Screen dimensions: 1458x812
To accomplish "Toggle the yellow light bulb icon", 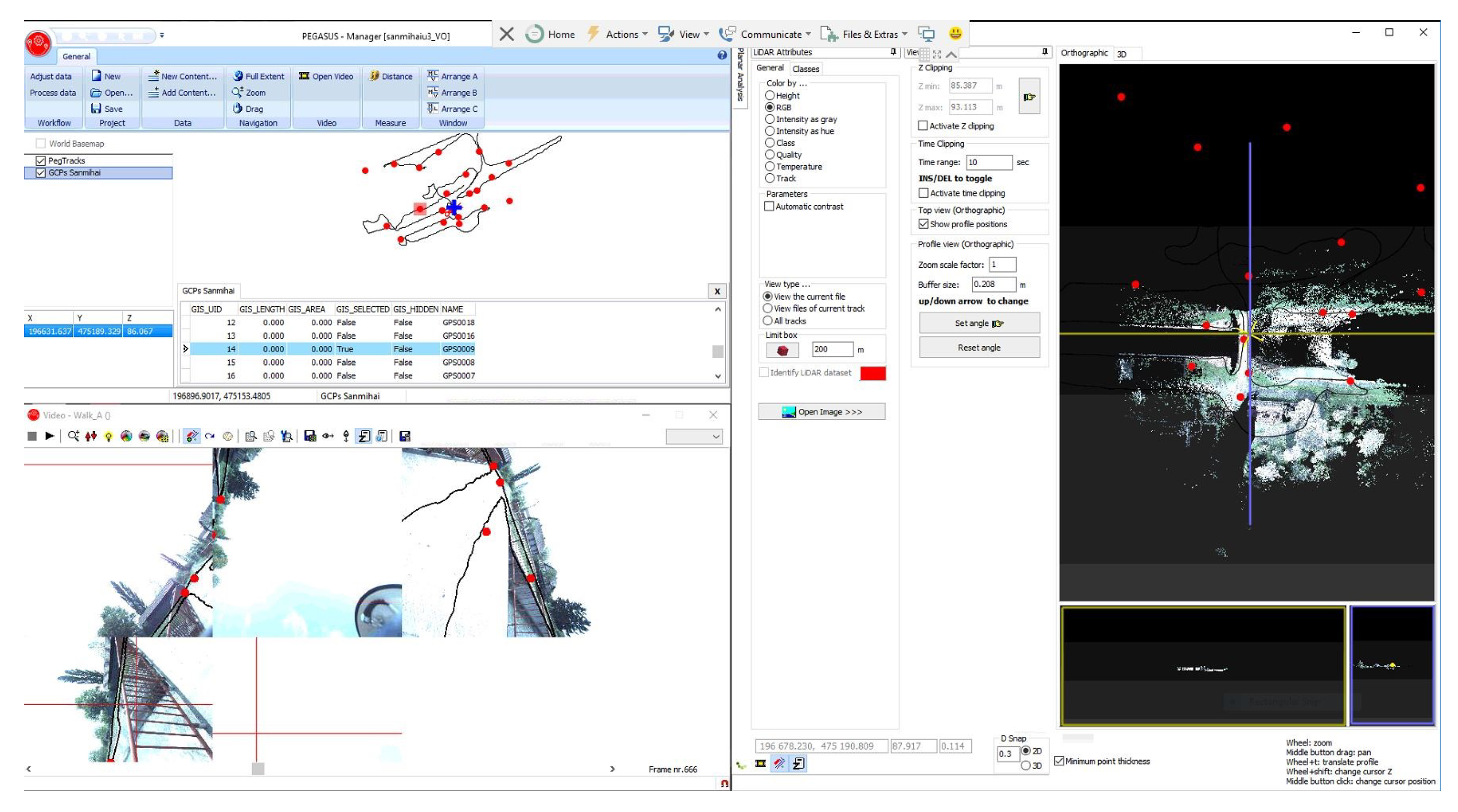I will click(109, 436).
